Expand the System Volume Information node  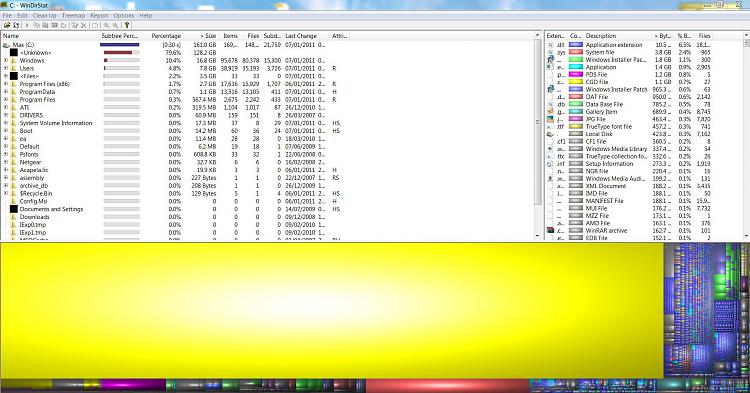click(x=6, y=123)
